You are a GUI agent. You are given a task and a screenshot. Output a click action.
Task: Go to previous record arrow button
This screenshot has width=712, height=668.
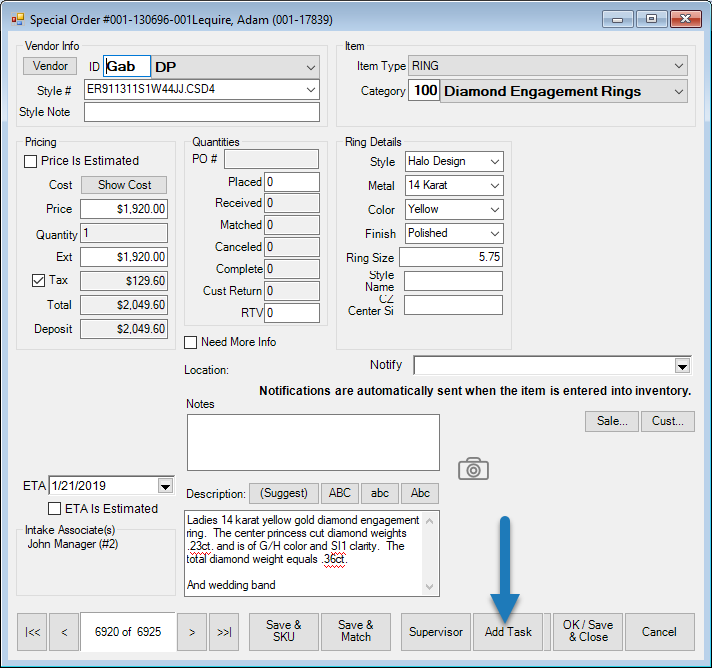[x=64, y=632]
